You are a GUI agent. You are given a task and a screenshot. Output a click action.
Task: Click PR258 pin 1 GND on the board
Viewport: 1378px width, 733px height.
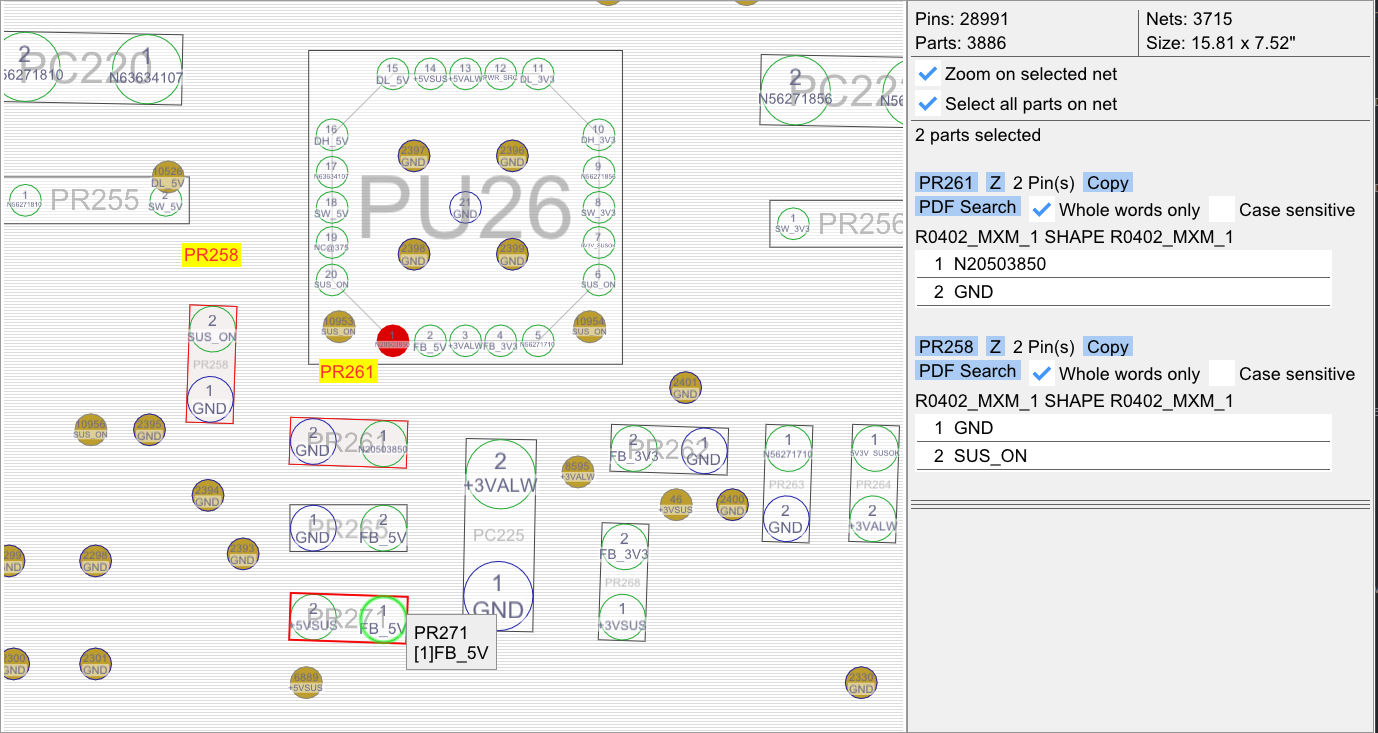click(210, 399)
